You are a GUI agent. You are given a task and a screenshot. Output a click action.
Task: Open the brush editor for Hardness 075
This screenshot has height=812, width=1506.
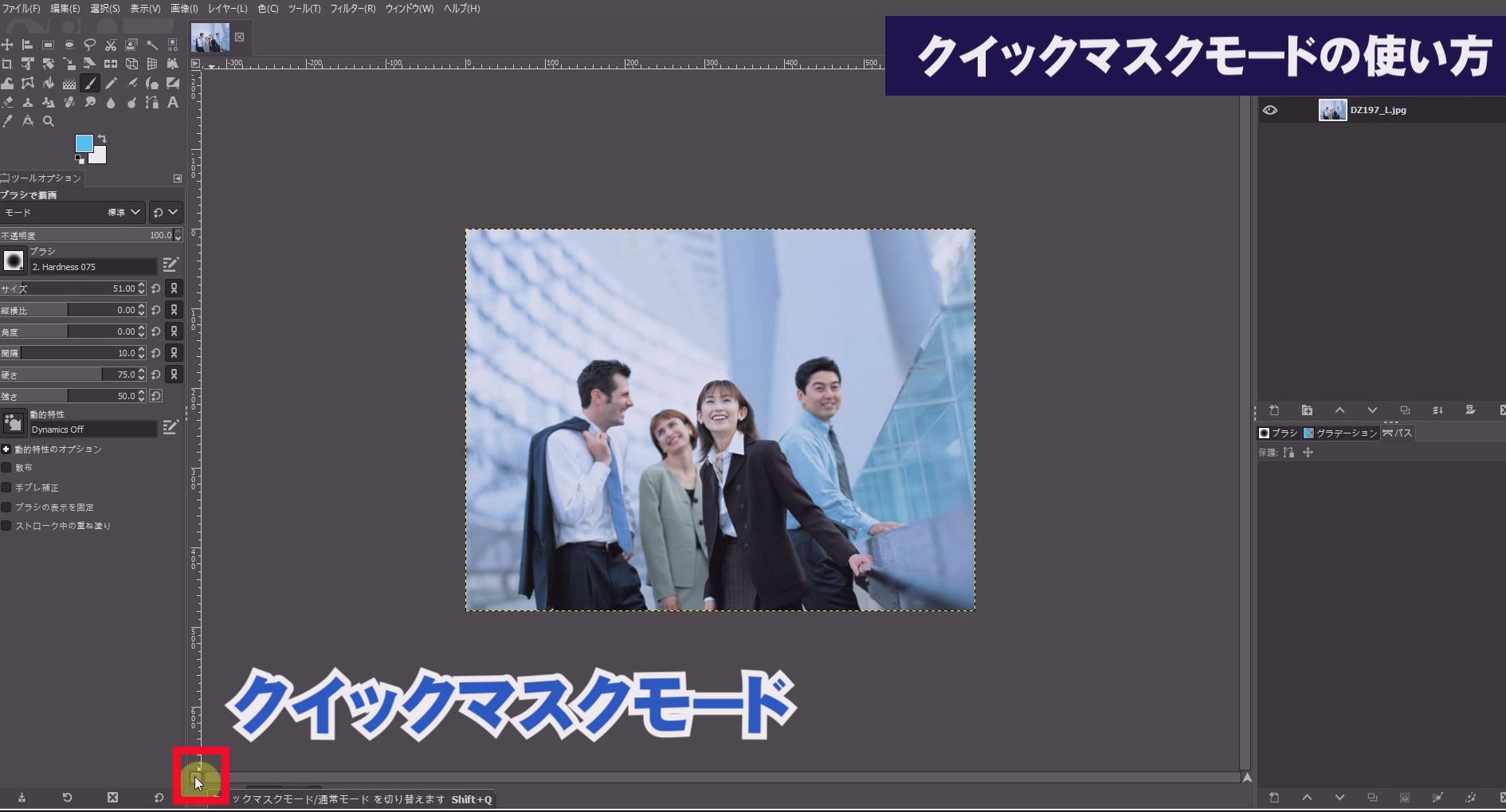click(x=171, y=264)
